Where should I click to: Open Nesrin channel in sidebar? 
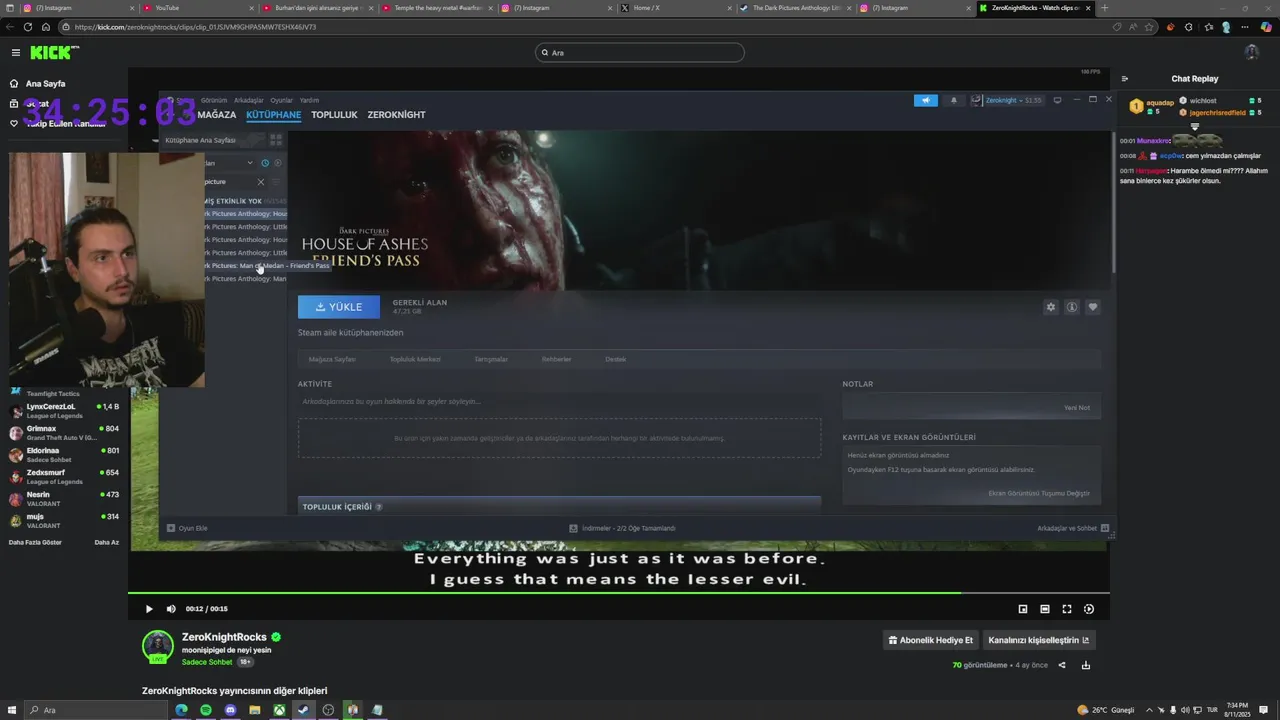64,499
